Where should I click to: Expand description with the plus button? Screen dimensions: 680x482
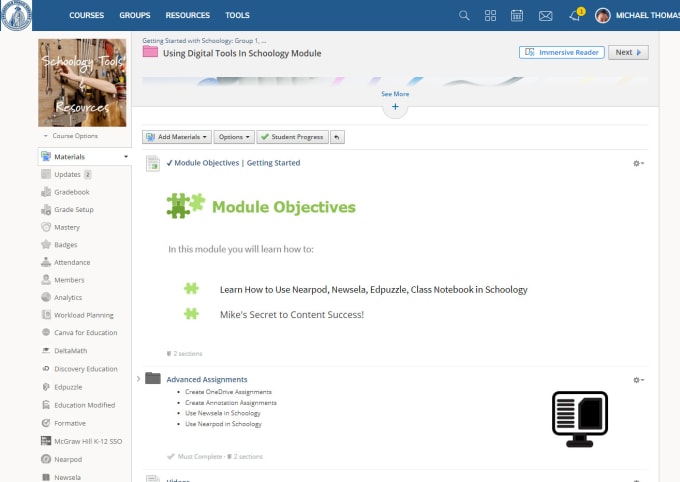pos(395,107)
